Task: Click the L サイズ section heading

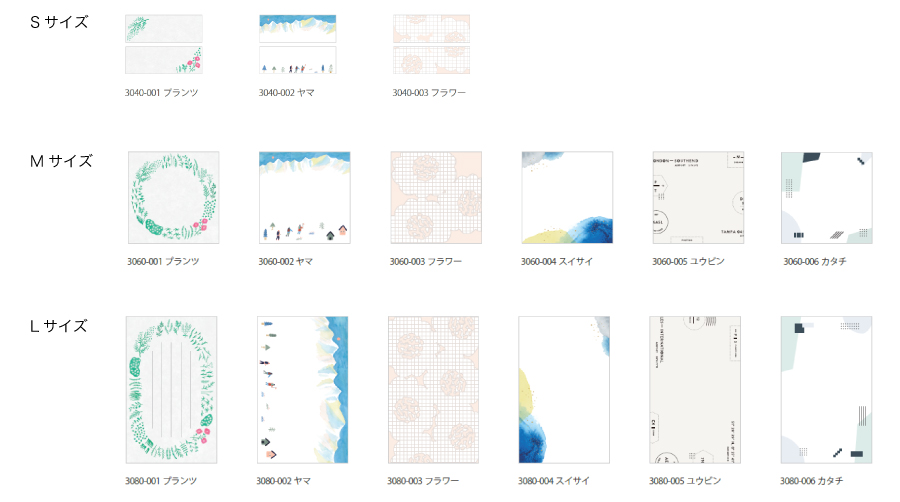Action: pos(59,326)
